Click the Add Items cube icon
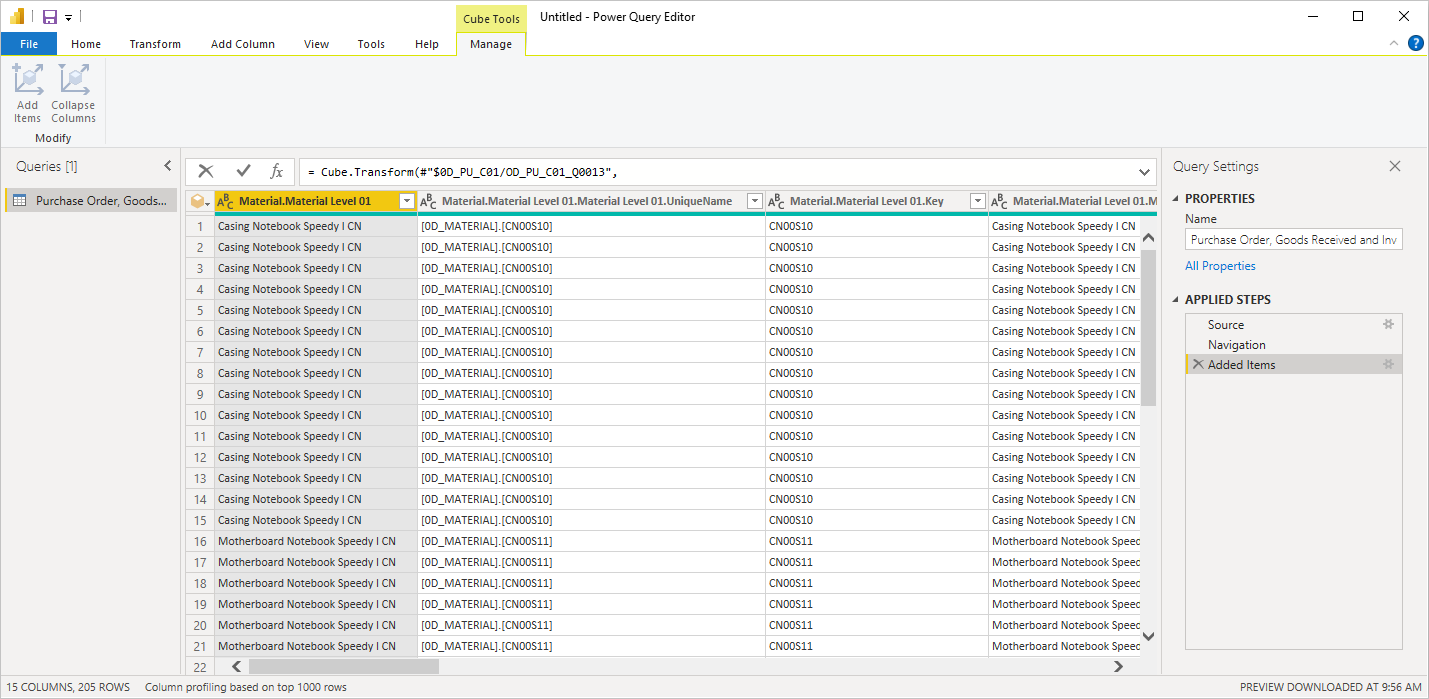Screen dimensions: 1429x699 pyautogui.click(x=27, y=80)
